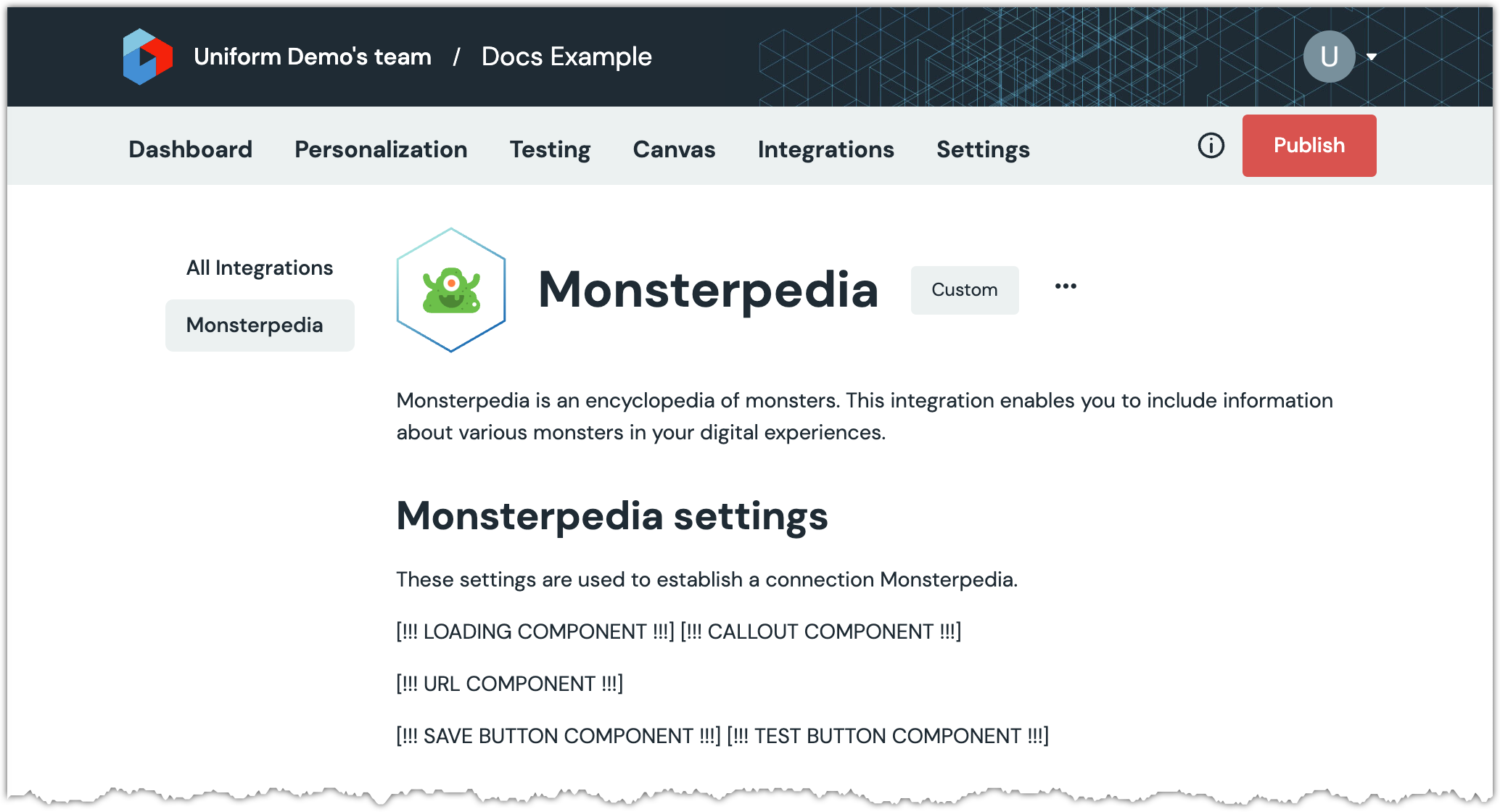Viewport: 1500px width, 812px height.
Task: Select Monsterpedia in the sidebar
Action: click(255, 325)
